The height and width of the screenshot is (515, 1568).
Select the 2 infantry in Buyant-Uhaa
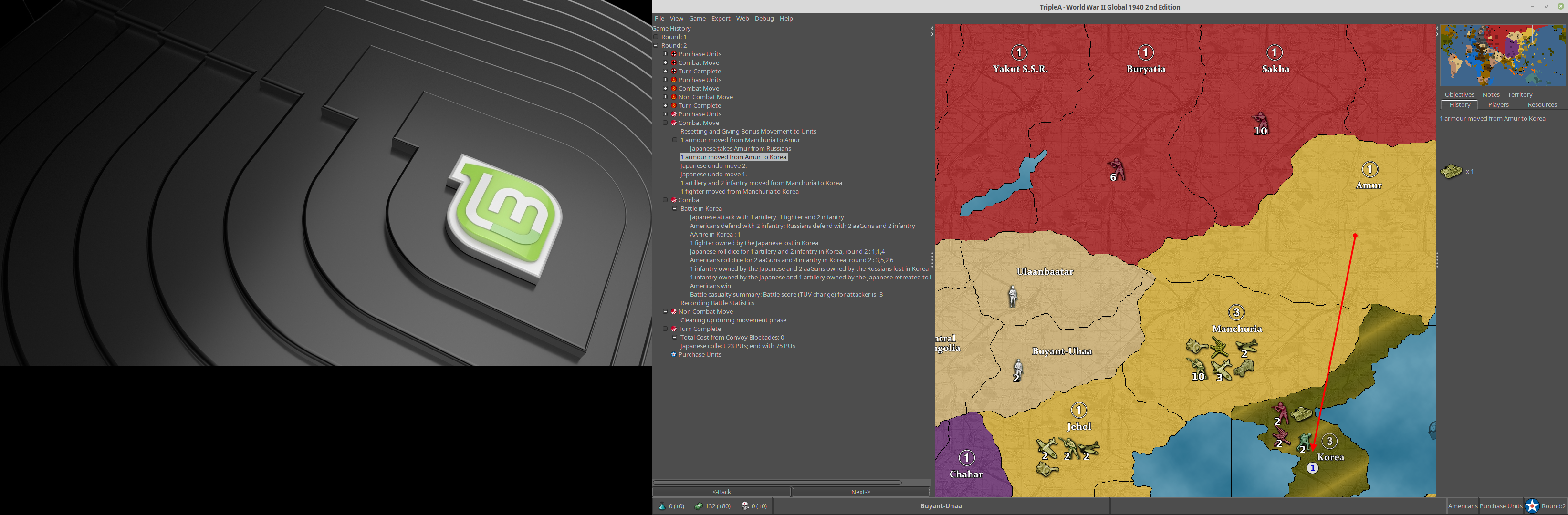tap(1018, 371)
